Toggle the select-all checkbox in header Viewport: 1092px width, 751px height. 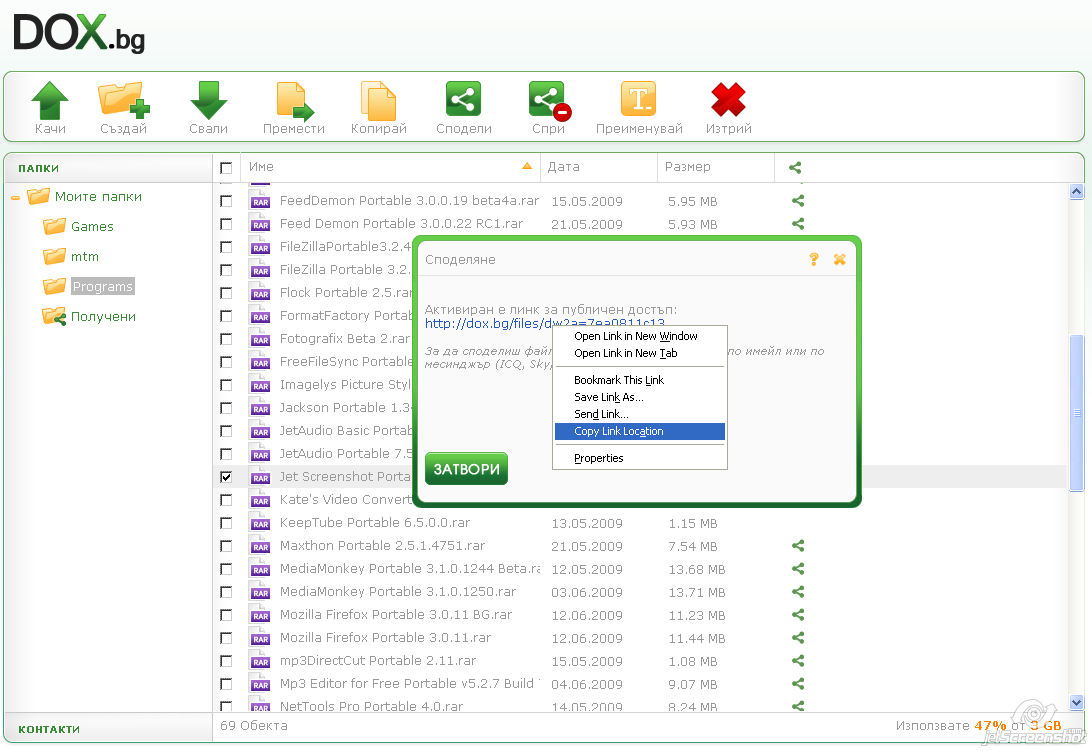coord(226,168)
